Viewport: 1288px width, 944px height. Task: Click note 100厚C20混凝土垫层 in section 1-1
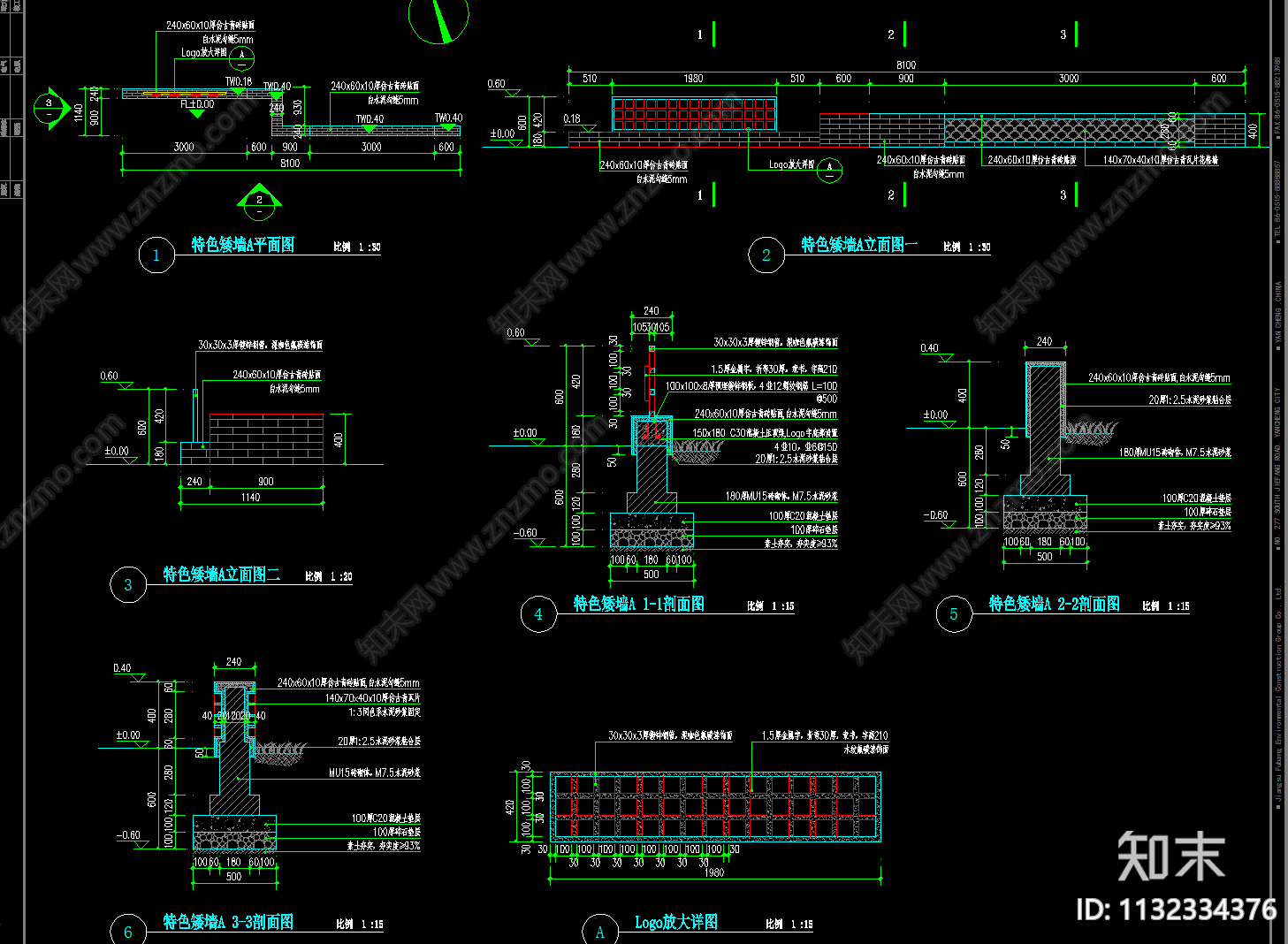point(803,516)
